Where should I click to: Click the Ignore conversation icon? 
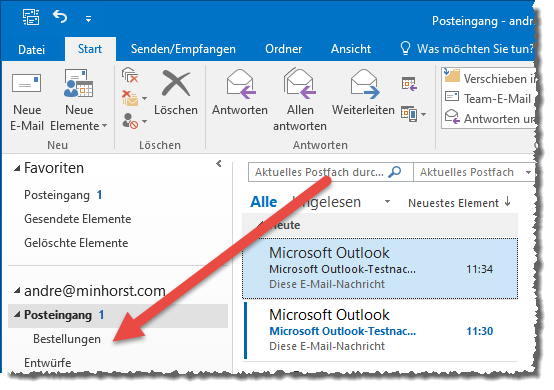[130, 75]
